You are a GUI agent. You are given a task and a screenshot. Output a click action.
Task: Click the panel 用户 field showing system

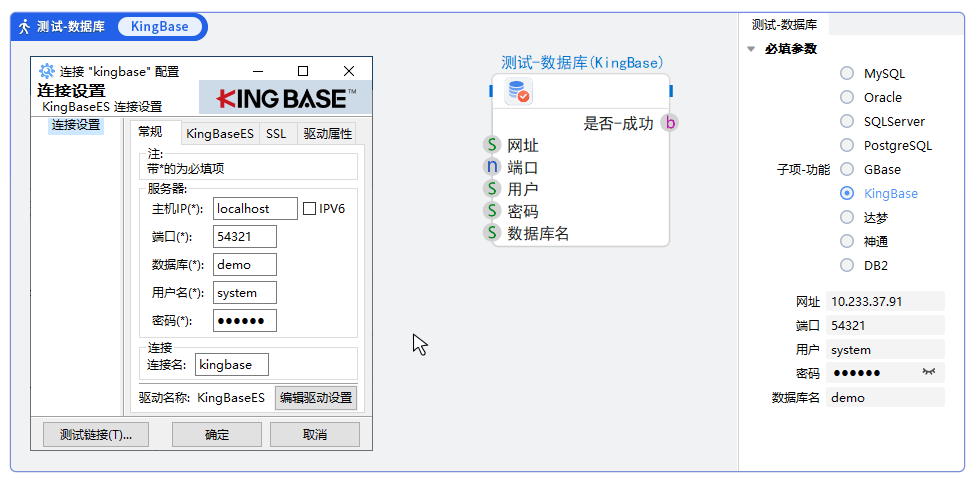[885, 349]
